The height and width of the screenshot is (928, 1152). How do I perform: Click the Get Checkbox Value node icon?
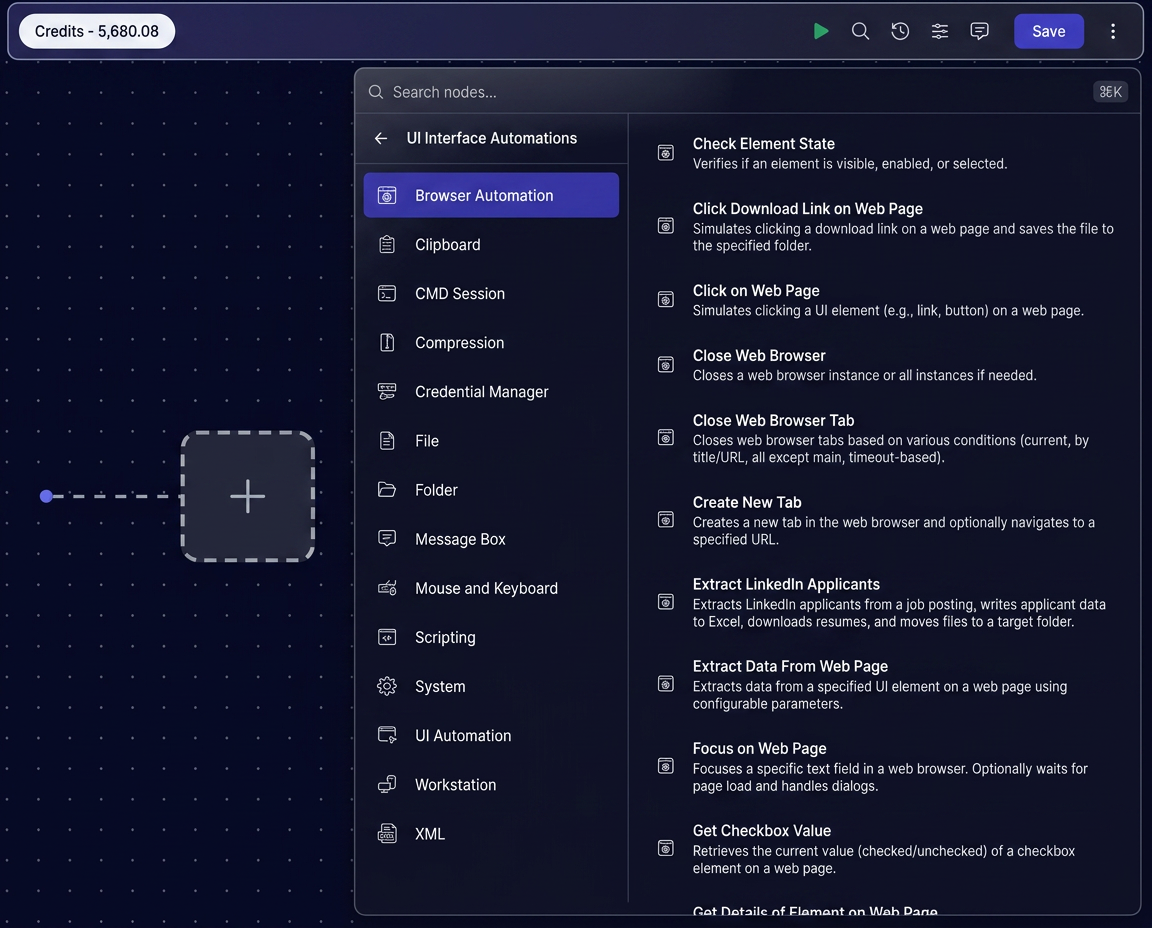666,848
